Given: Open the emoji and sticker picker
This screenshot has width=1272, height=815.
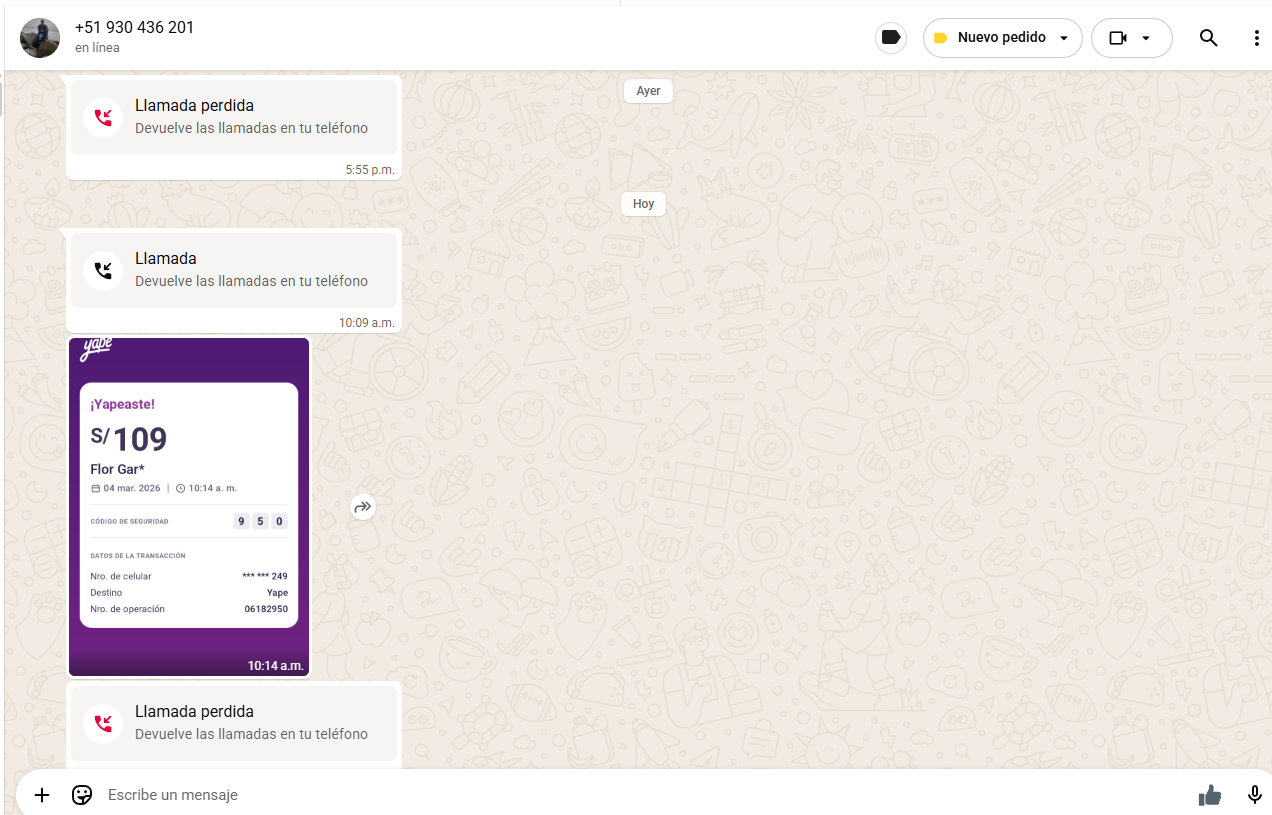Looking at the screenshot, I should 82,795.
